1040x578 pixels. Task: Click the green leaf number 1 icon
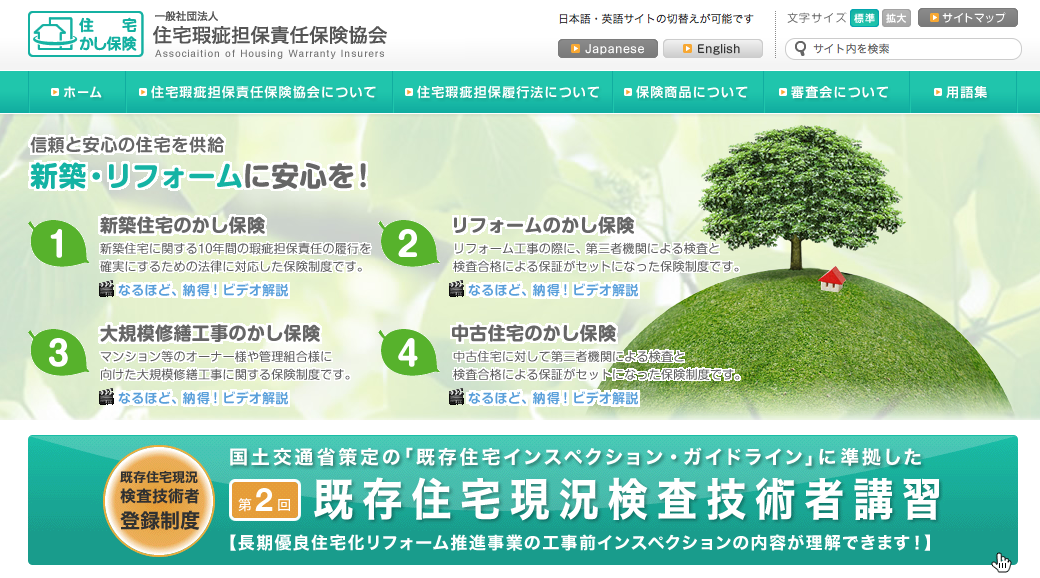point(58,243)
